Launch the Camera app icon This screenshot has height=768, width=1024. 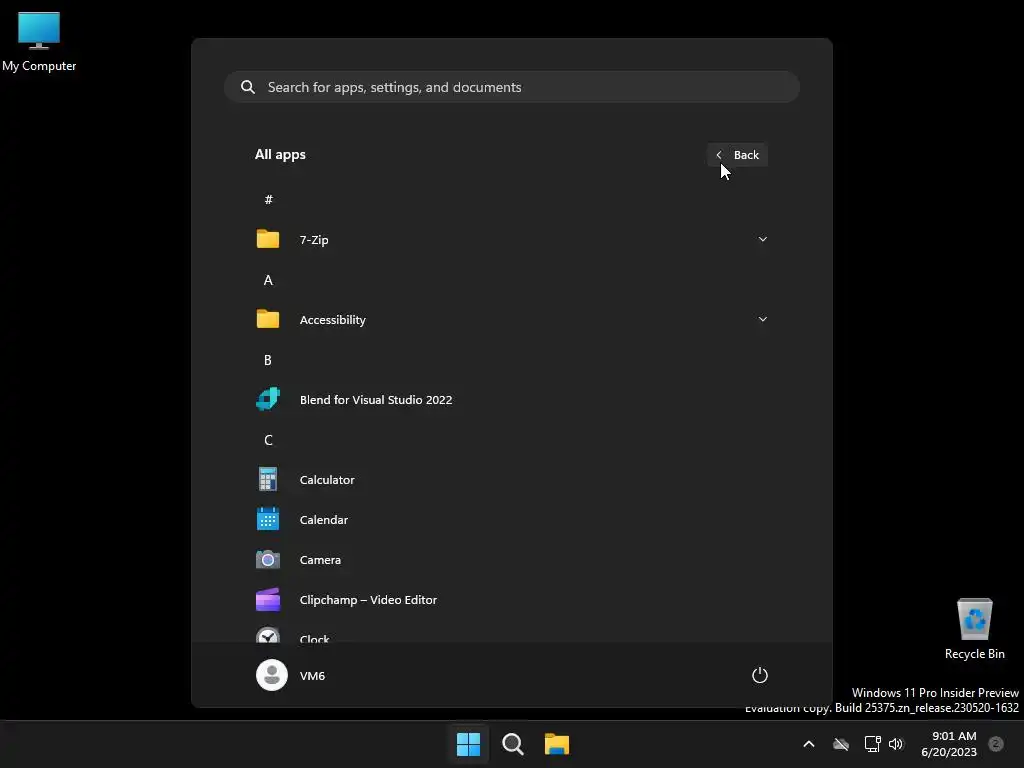268,560
